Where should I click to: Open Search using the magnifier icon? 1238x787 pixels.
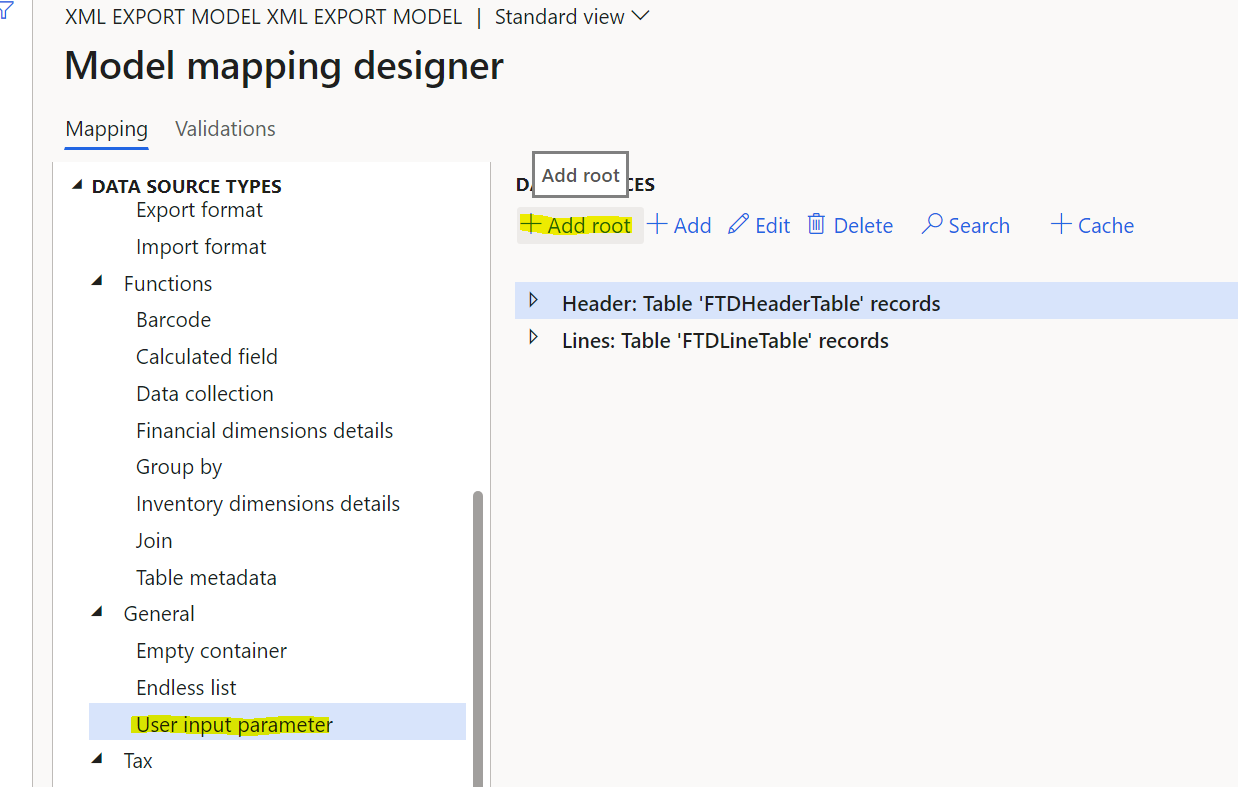tap(931, 224)
